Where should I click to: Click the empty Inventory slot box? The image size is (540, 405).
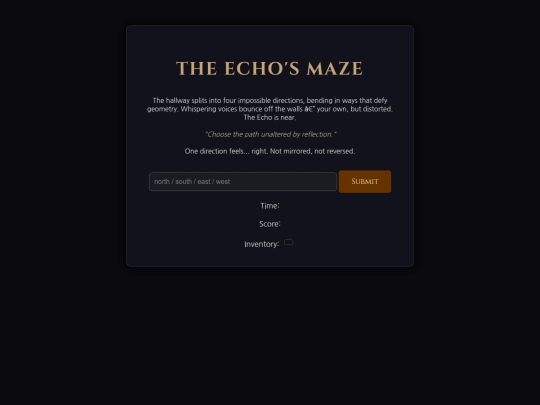289,242
